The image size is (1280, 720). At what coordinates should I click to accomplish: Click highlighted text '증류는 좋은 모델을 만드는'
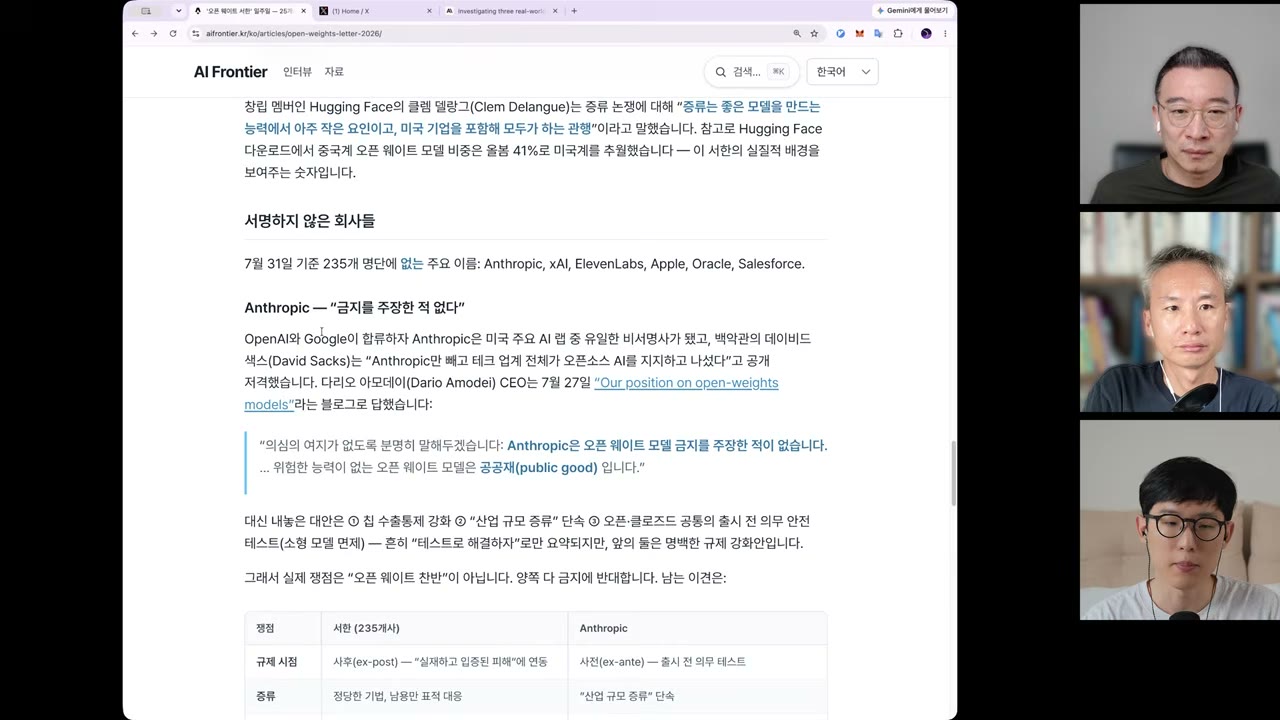click(x=751, y=106)
